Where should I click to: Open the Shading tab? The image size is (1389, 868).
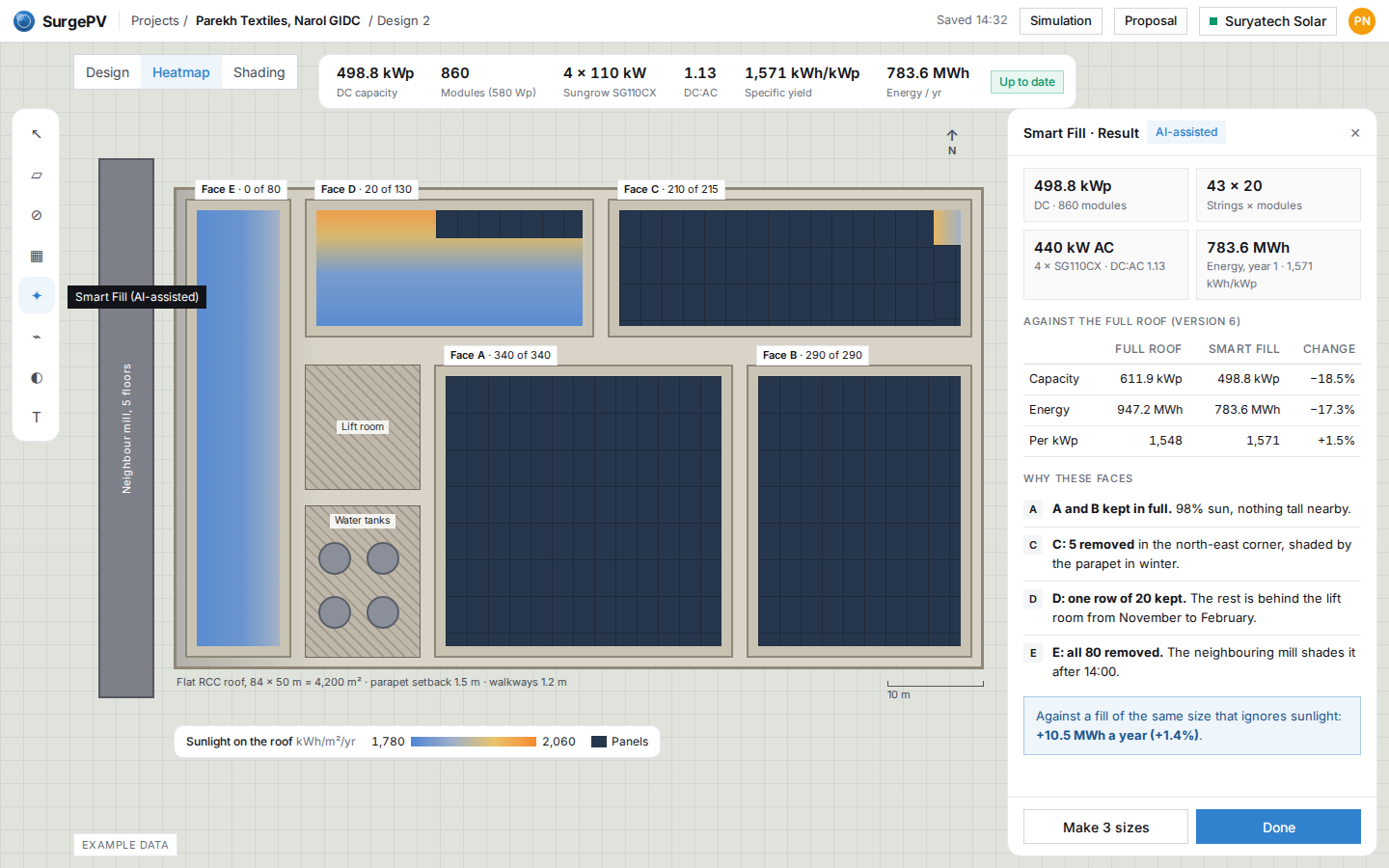tap(259, 72)
